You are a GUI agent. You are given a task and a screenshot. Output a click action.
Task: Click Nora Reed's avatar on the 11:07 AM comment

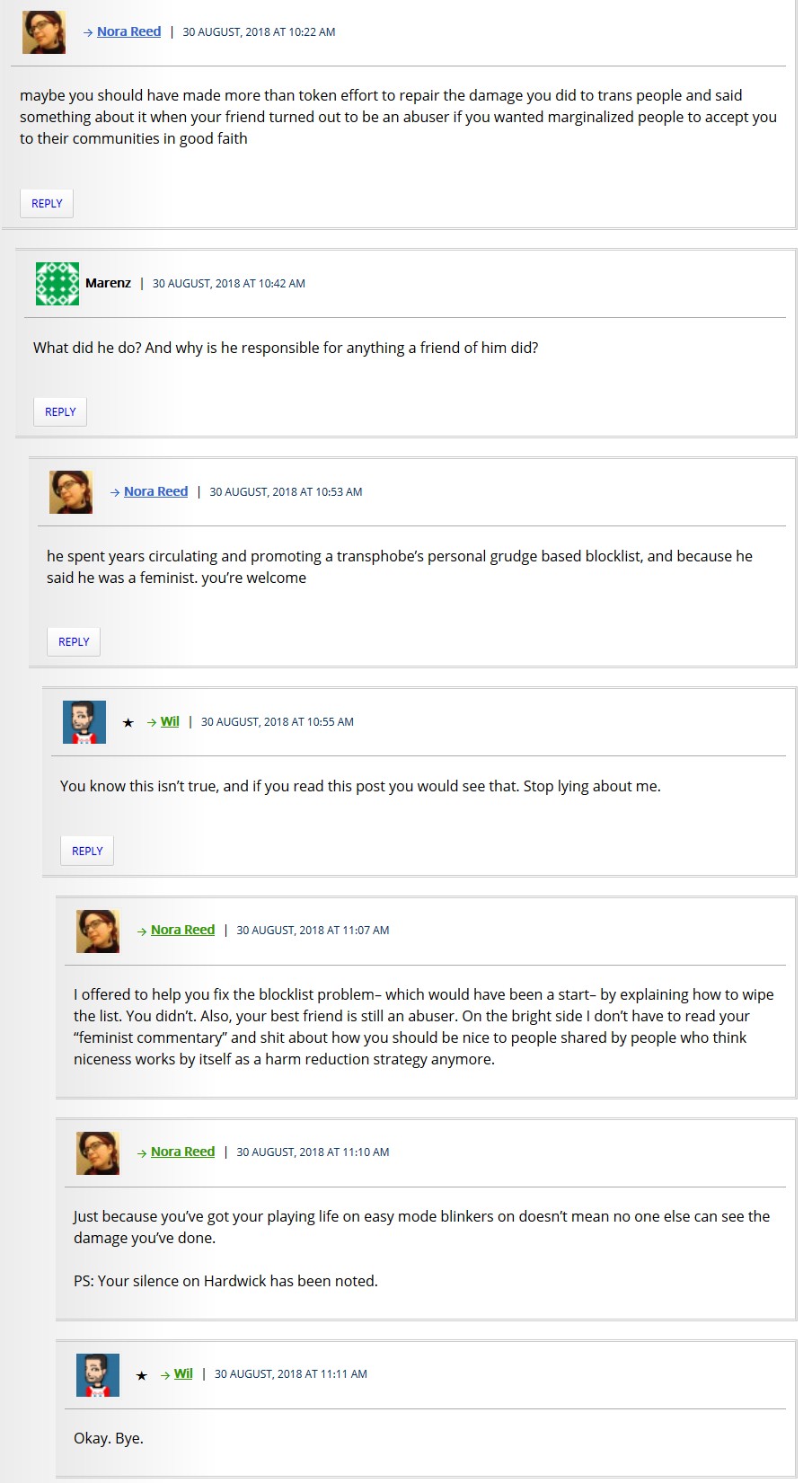(98, 931)
